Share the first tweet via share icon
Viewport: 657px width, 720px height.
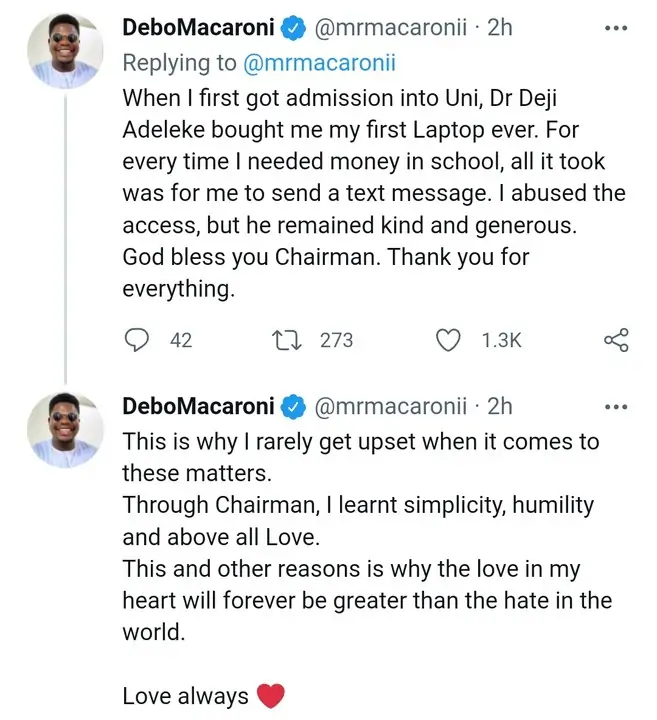[x=616, y=340]
